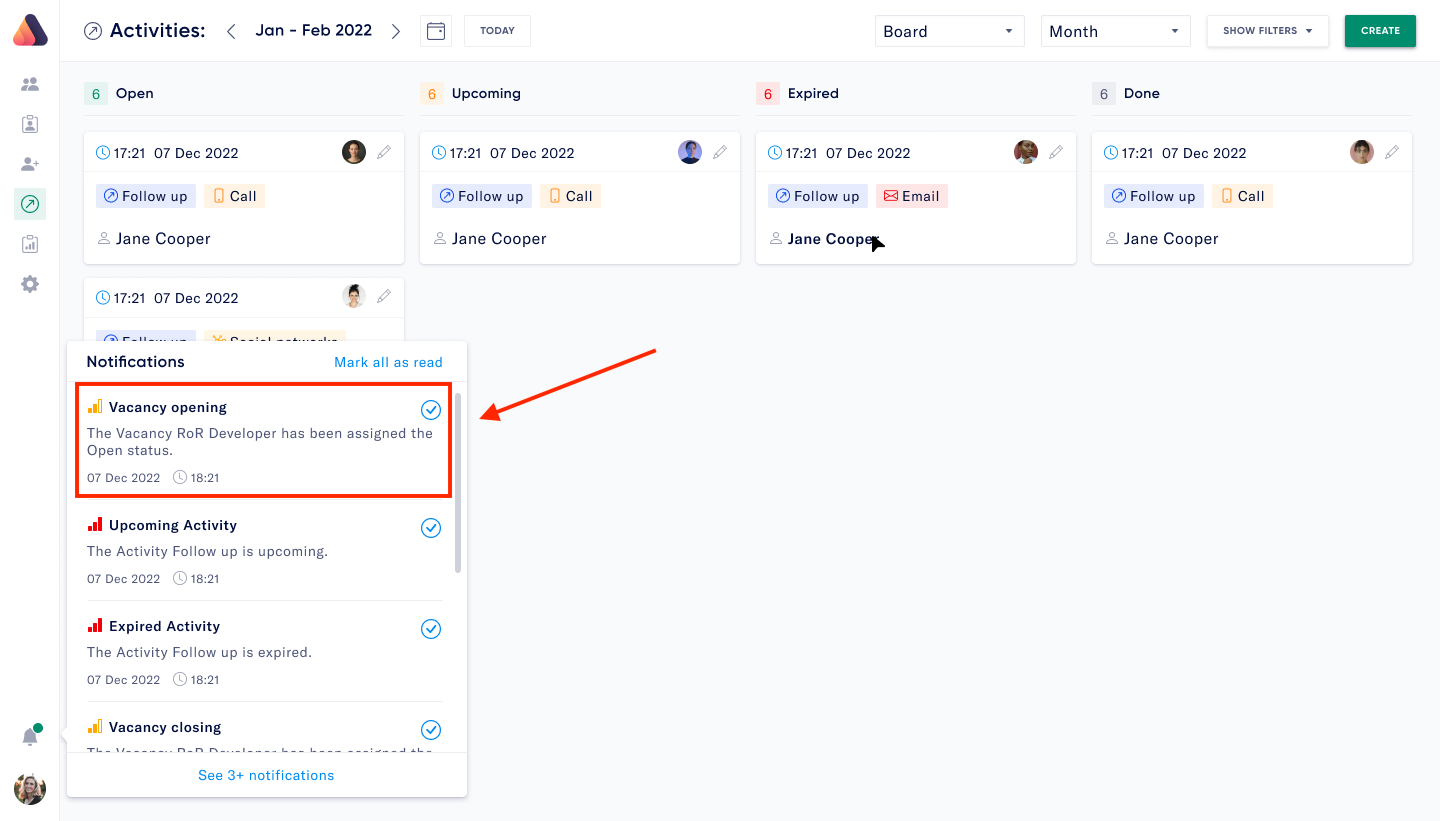The height and width of the screenshot is (821, 1440).
Task: Expand the Show Filters dropdown
Action: tap(1268, 31)
